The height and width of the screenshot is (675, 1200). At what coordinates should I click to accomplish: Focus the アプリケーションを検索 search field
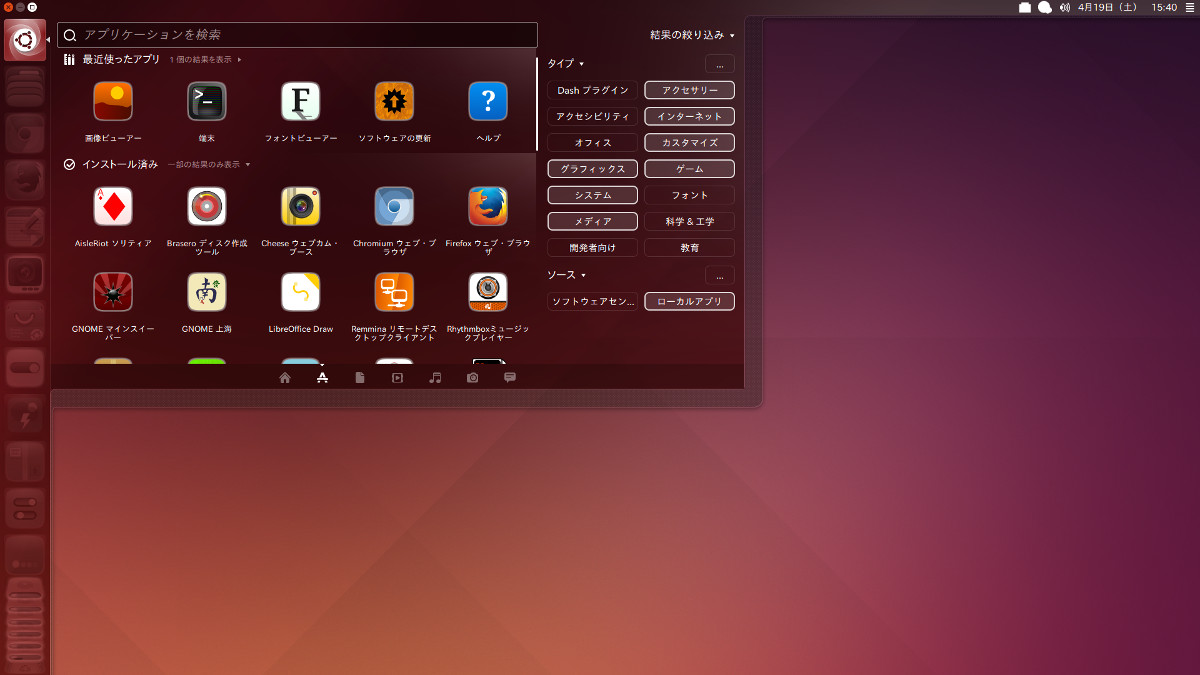point(298,35)
